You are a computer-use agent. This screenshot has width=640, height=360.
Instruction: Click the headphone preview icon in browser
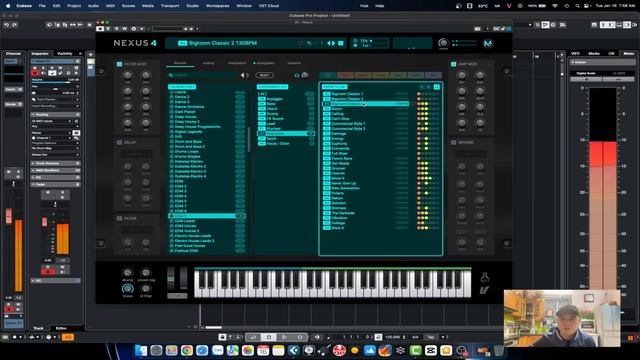tap(297, 75)
